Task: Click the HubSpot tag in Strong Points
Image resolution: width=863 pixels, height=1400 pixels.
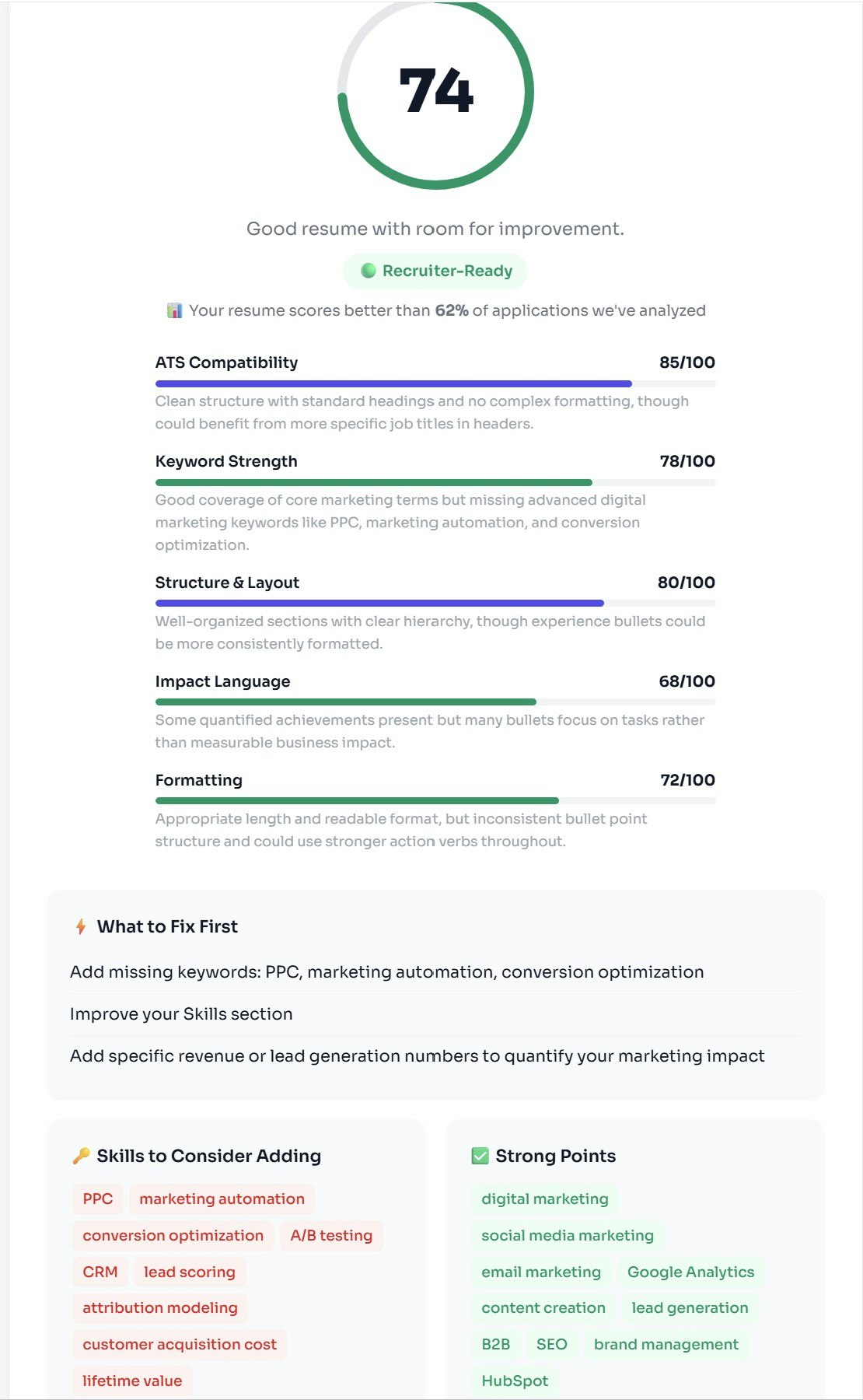Action: click(515, 1381)
